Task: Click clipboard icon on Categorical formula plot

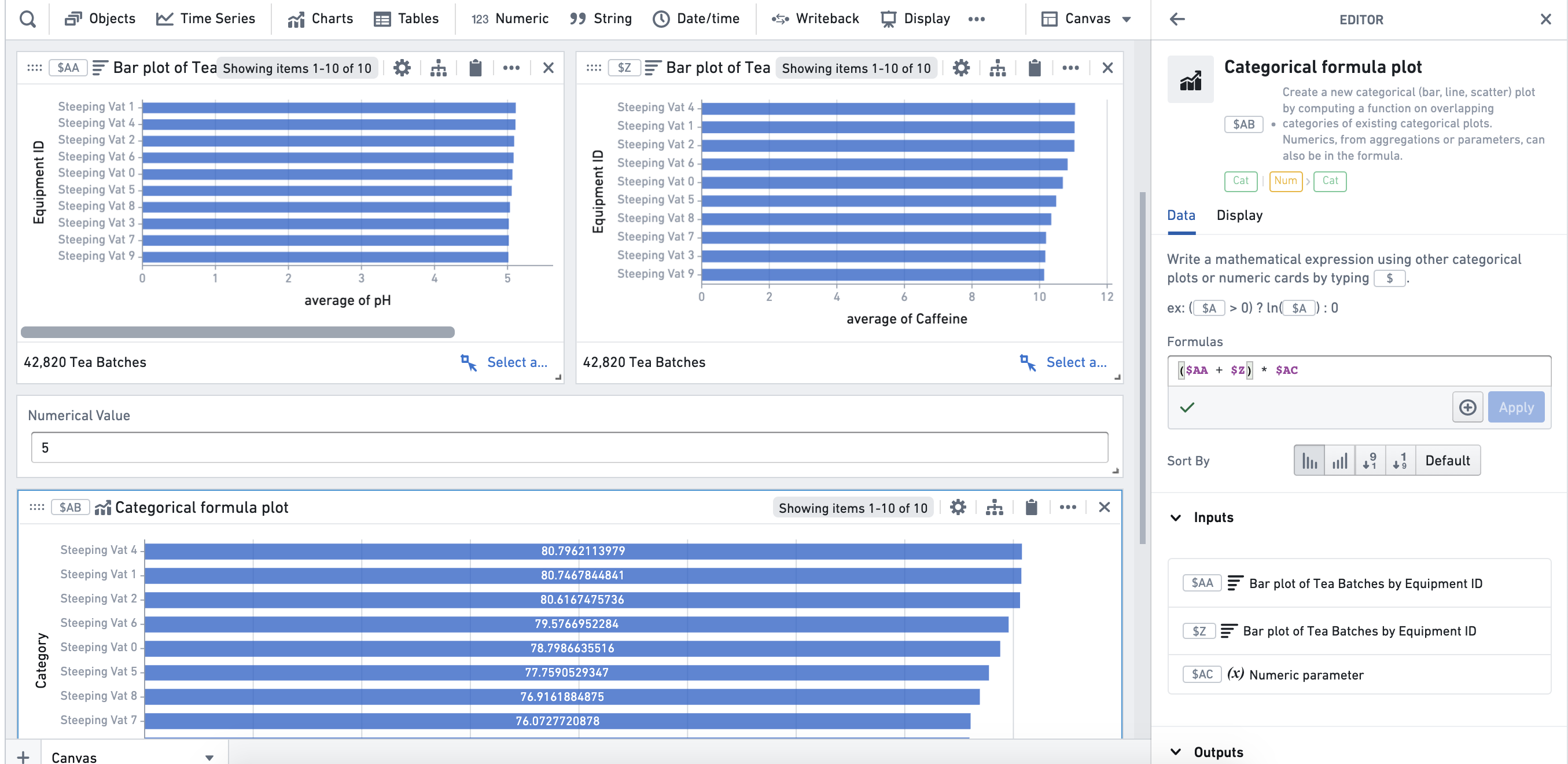Action: coord(1031,507)
